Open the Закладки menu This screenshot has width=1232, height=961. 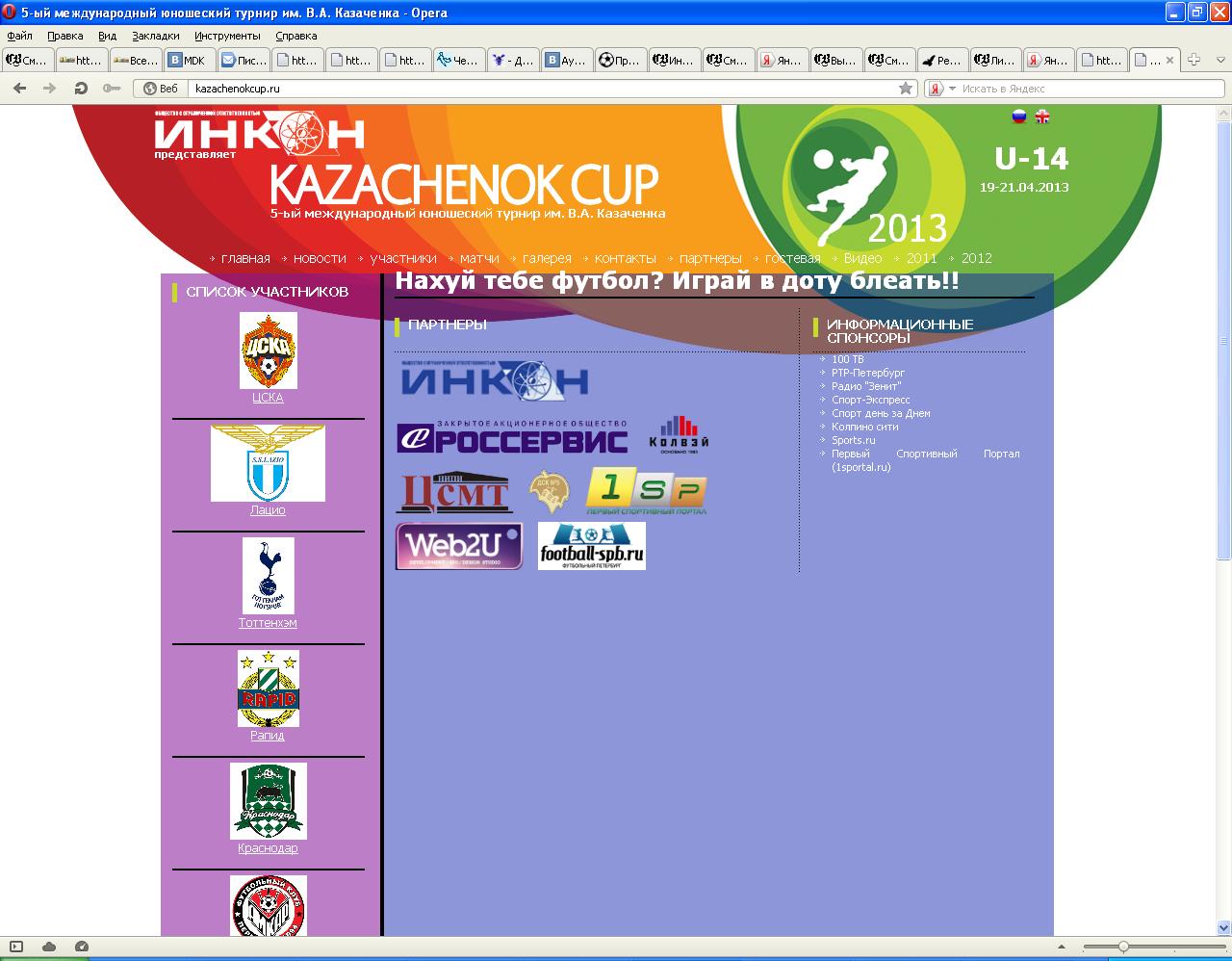point(156,36)
